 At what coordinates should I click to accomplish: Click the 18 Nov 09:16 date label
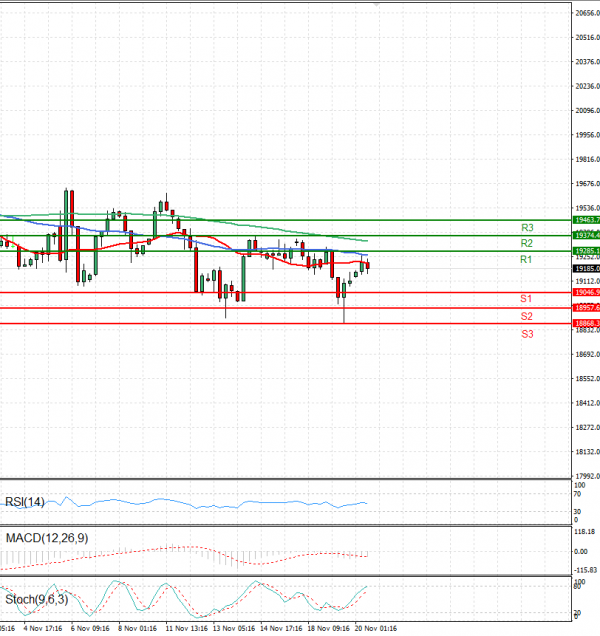[329, 628]
